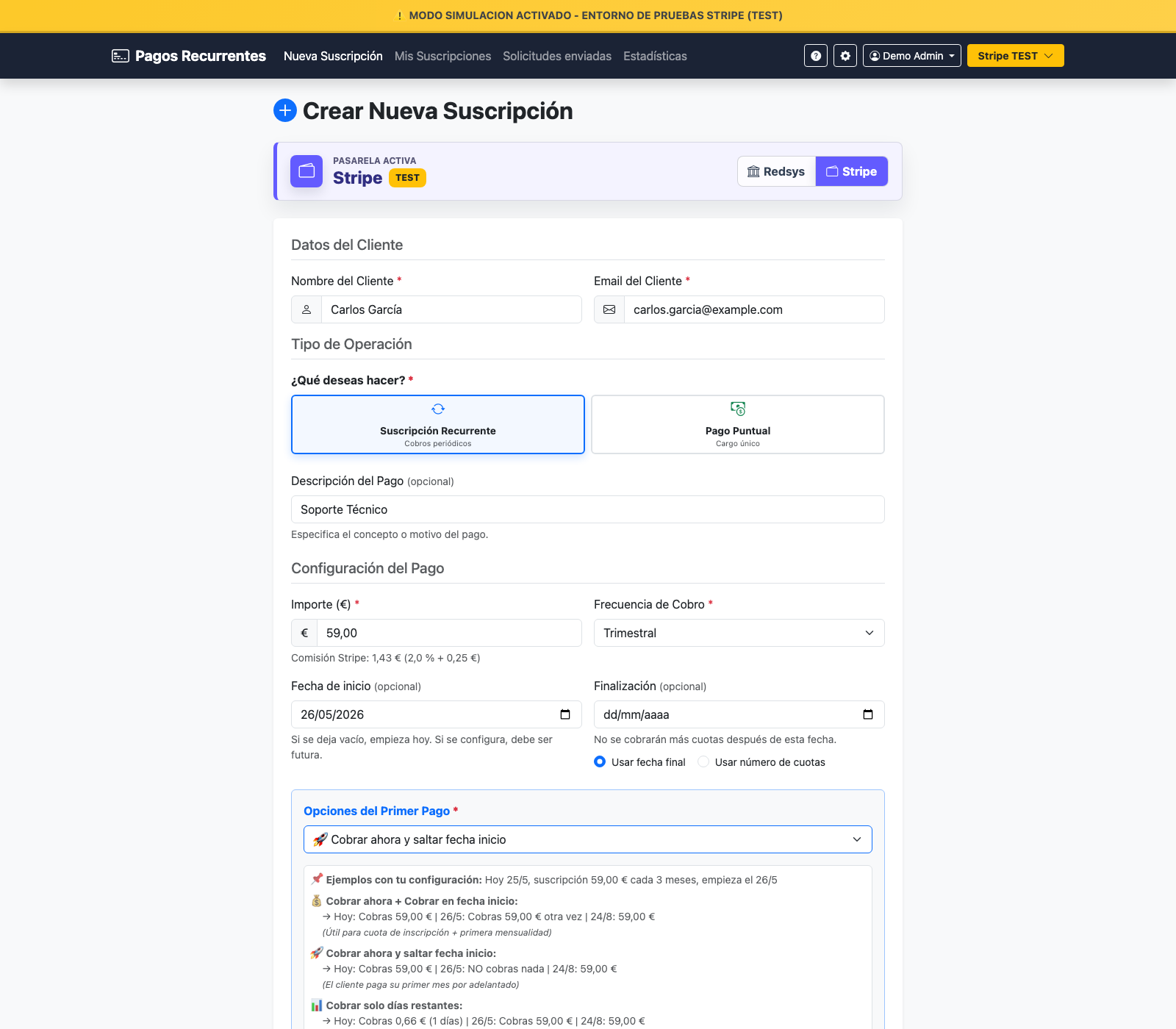Open calendar picker for Fecha de inicio
The height and width of the screenshot is (1029, 1176).
tap(565, 714)
